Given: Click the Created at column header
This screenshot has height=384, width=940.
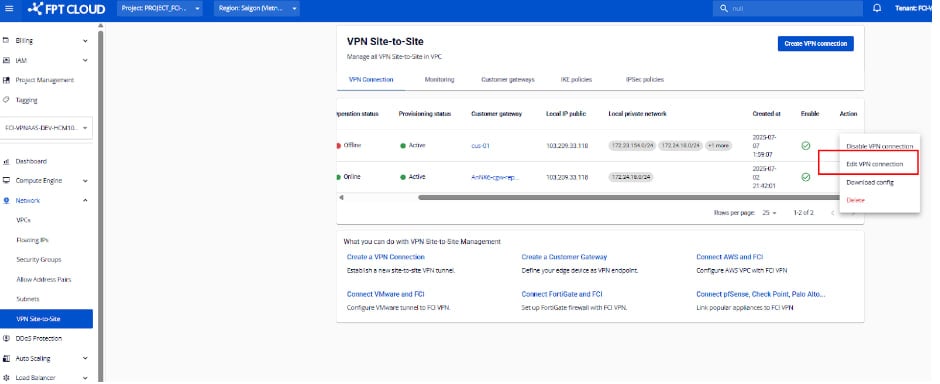Looking at the screenshot, I should click(766, 114).
